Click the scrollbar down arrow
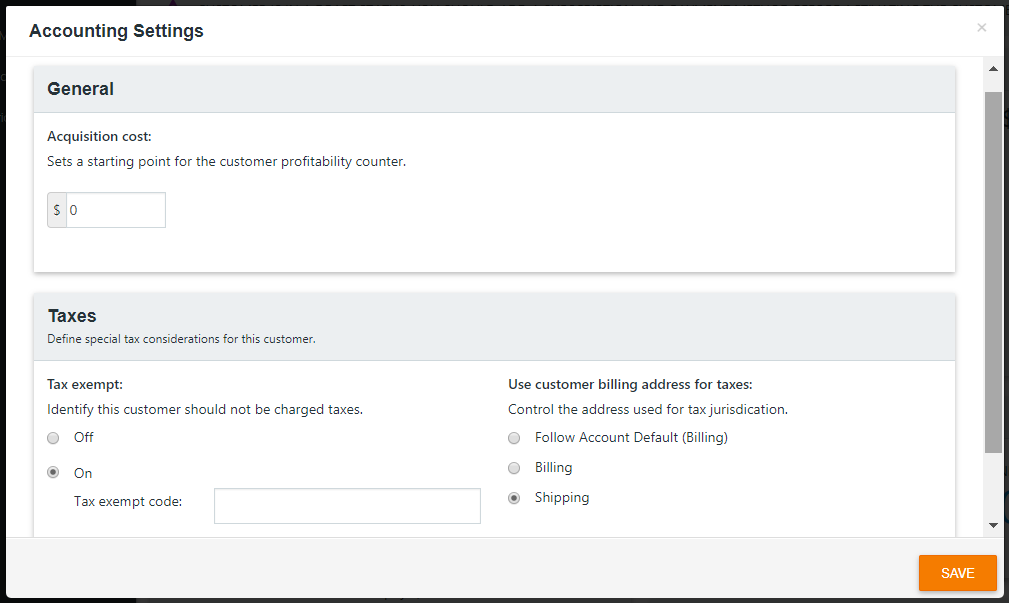 pyautogui.click(x=993, y=526)
